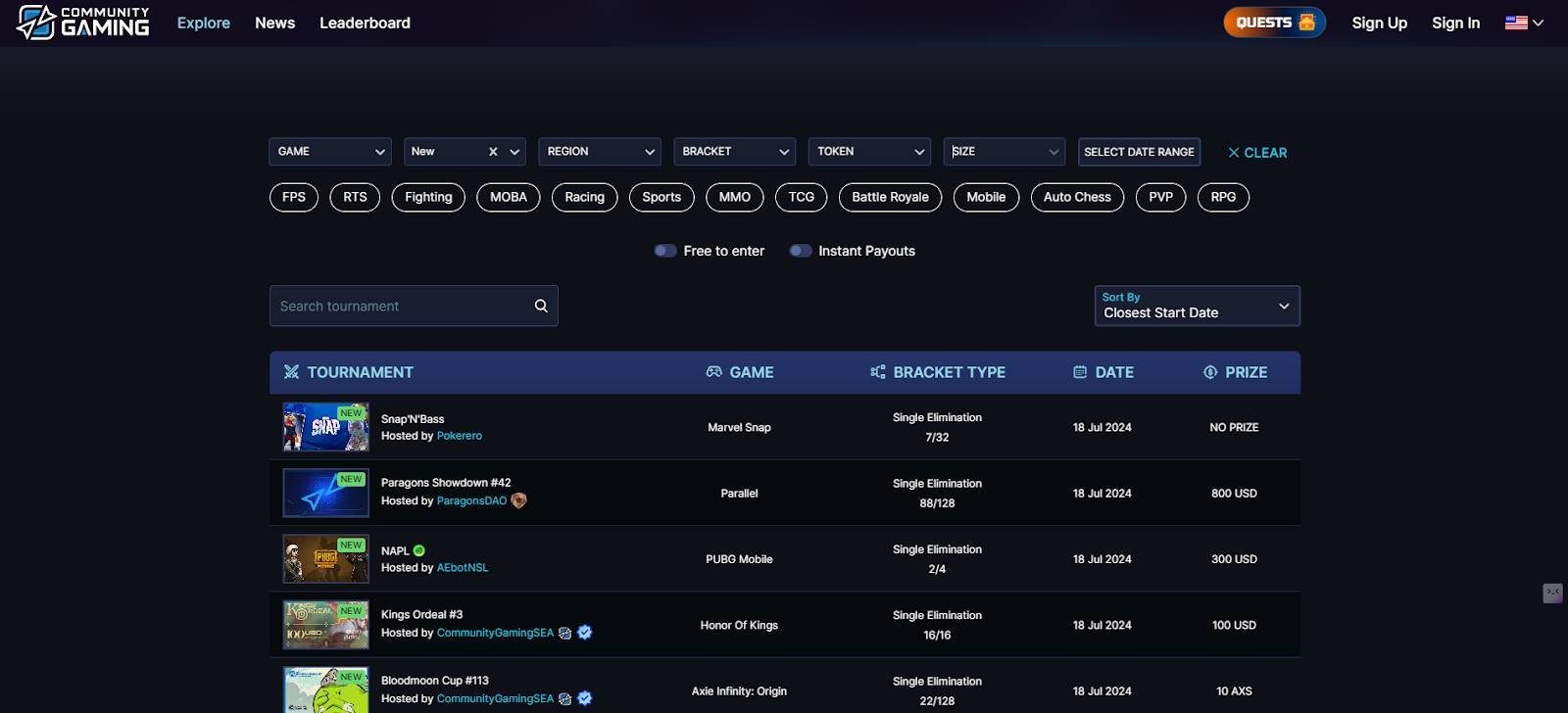Select the FPS genre chip
1568x713 pixels.
[x=294, y=197]
